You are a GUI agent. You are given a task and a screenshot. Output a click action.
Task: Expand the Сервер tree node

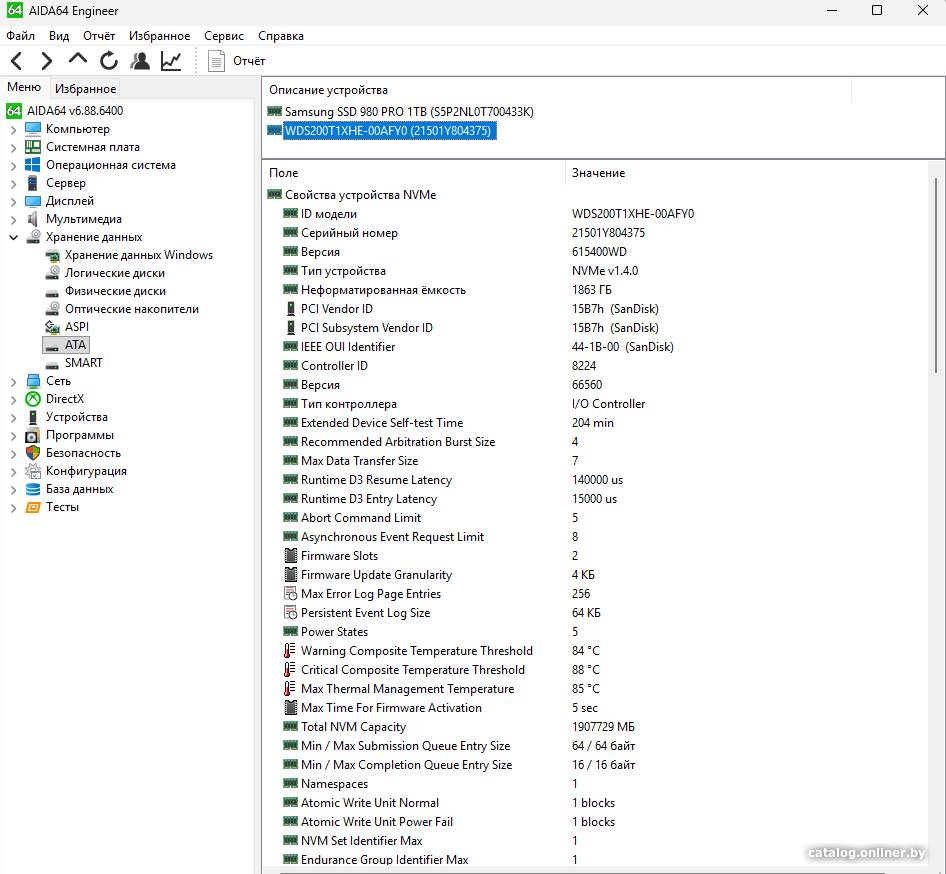[x=13, y=184]
